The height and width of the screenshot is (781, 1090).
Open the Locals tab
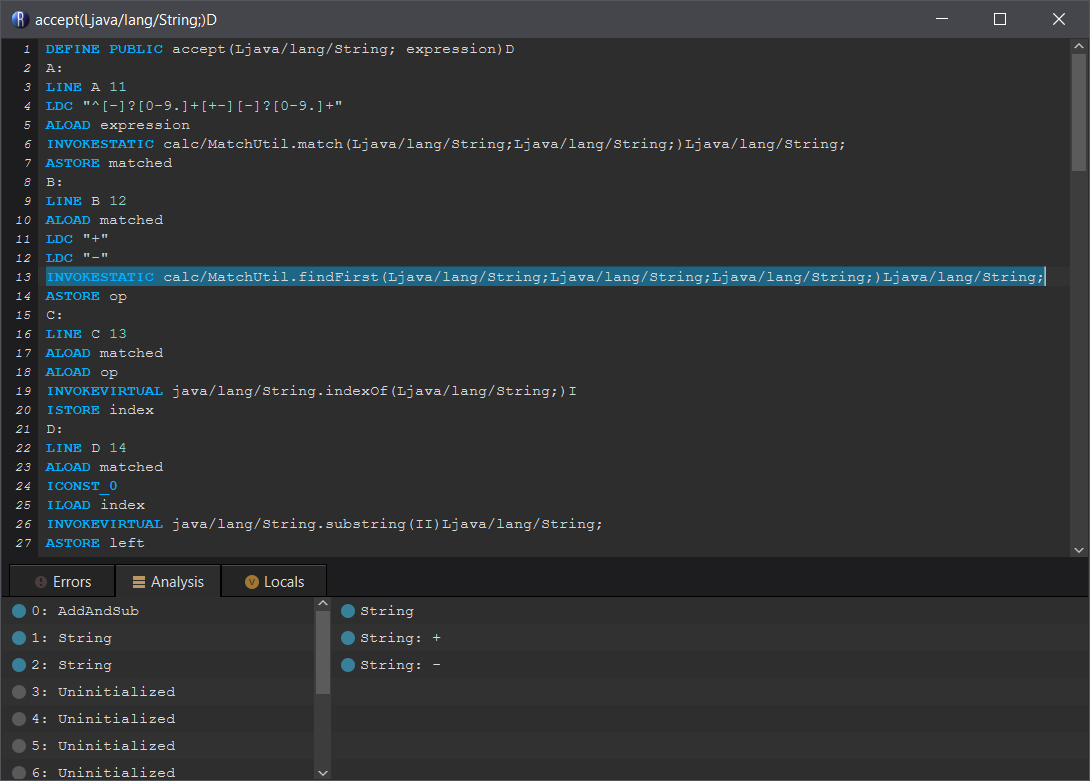pos(273,582)
